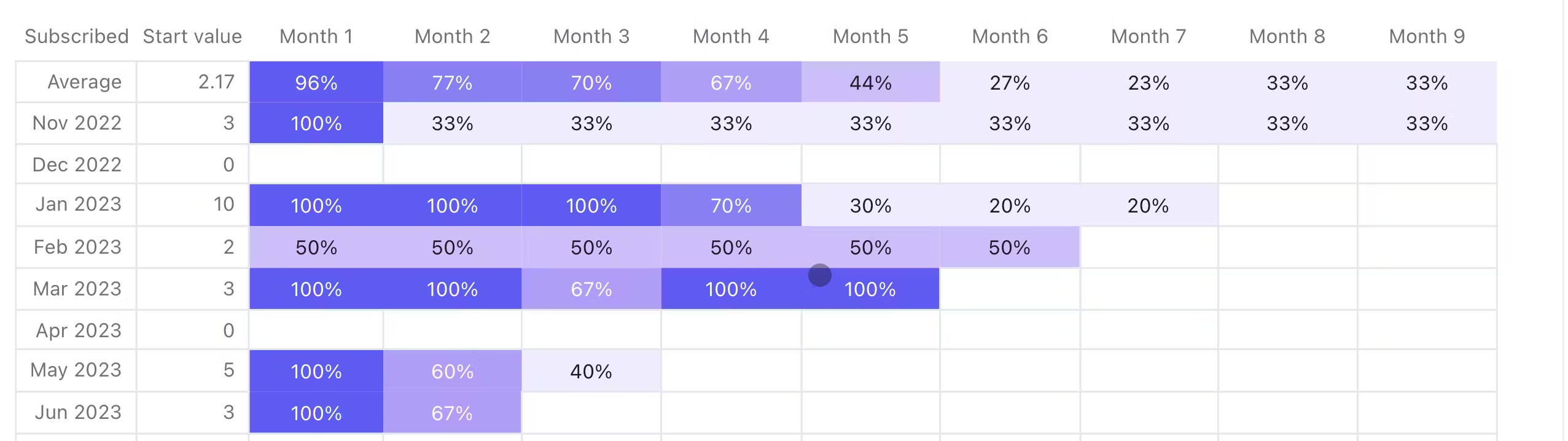
Task: Click Average row's 96% Month 1 cell
Action: (x=316, y=82)
